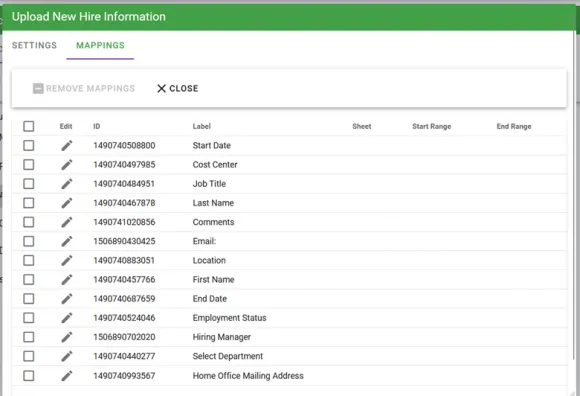
Task: Click the edit pencil beside Email
Action: 67,241
